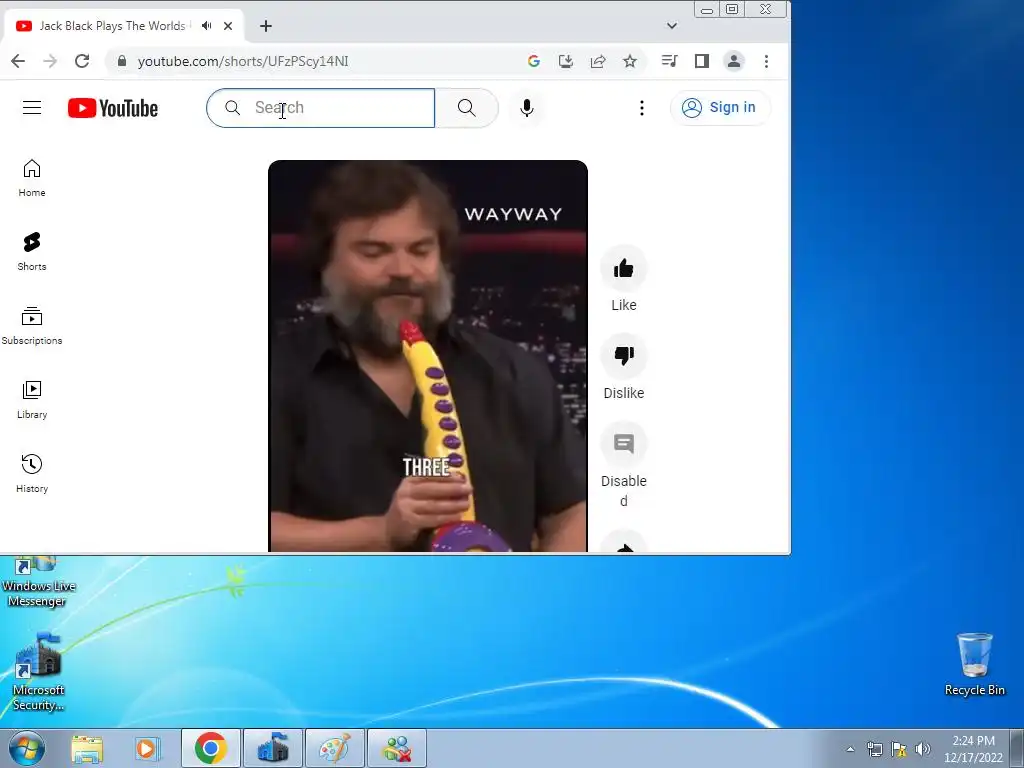The width and height of the screenshot is (1024, 768).
Task: View site info via padlock icon
Action: pyautogui.click(x=121, y=61)
